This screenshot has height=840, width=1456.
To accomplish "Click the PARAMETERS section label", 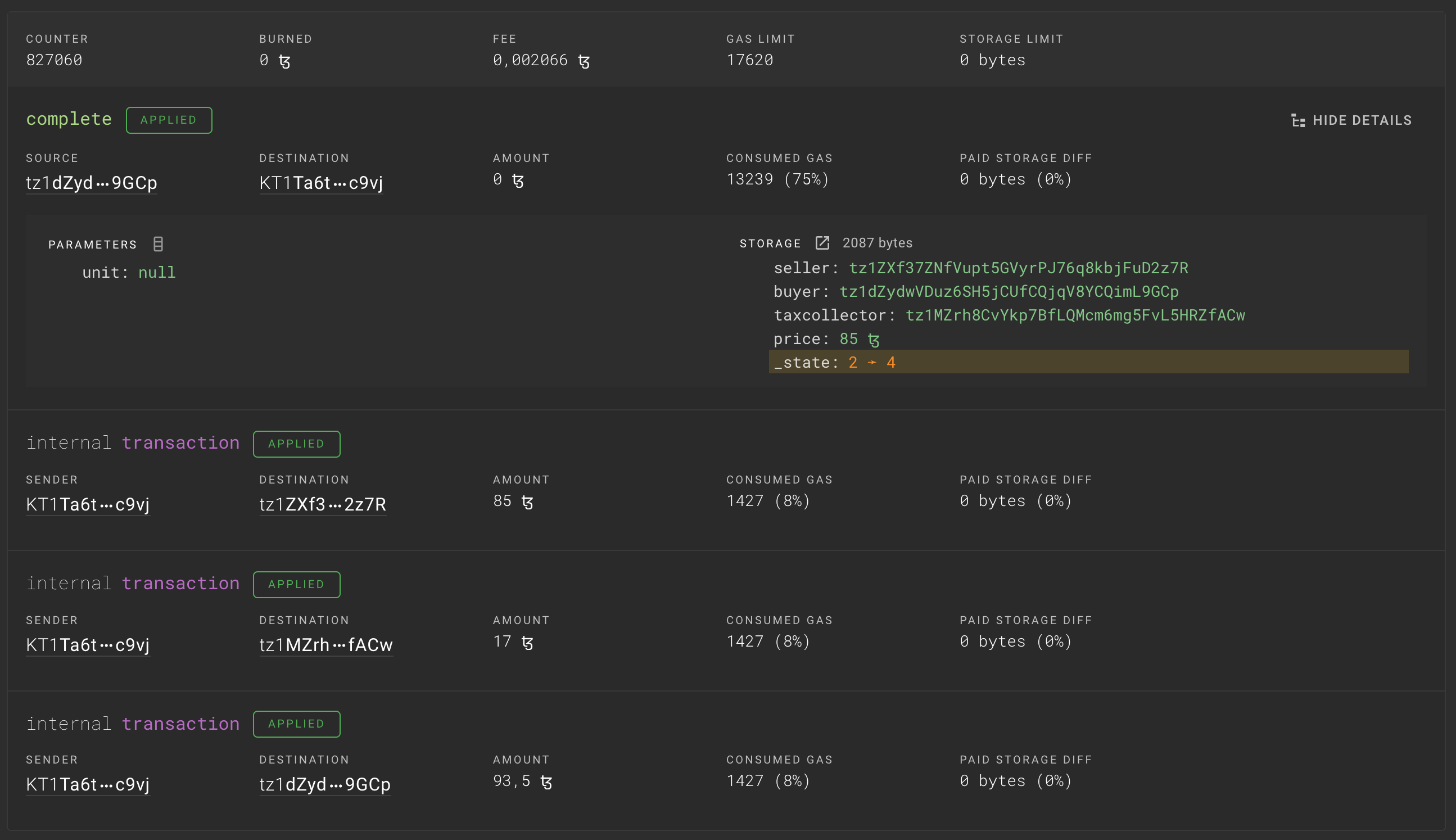I will 92,245.
